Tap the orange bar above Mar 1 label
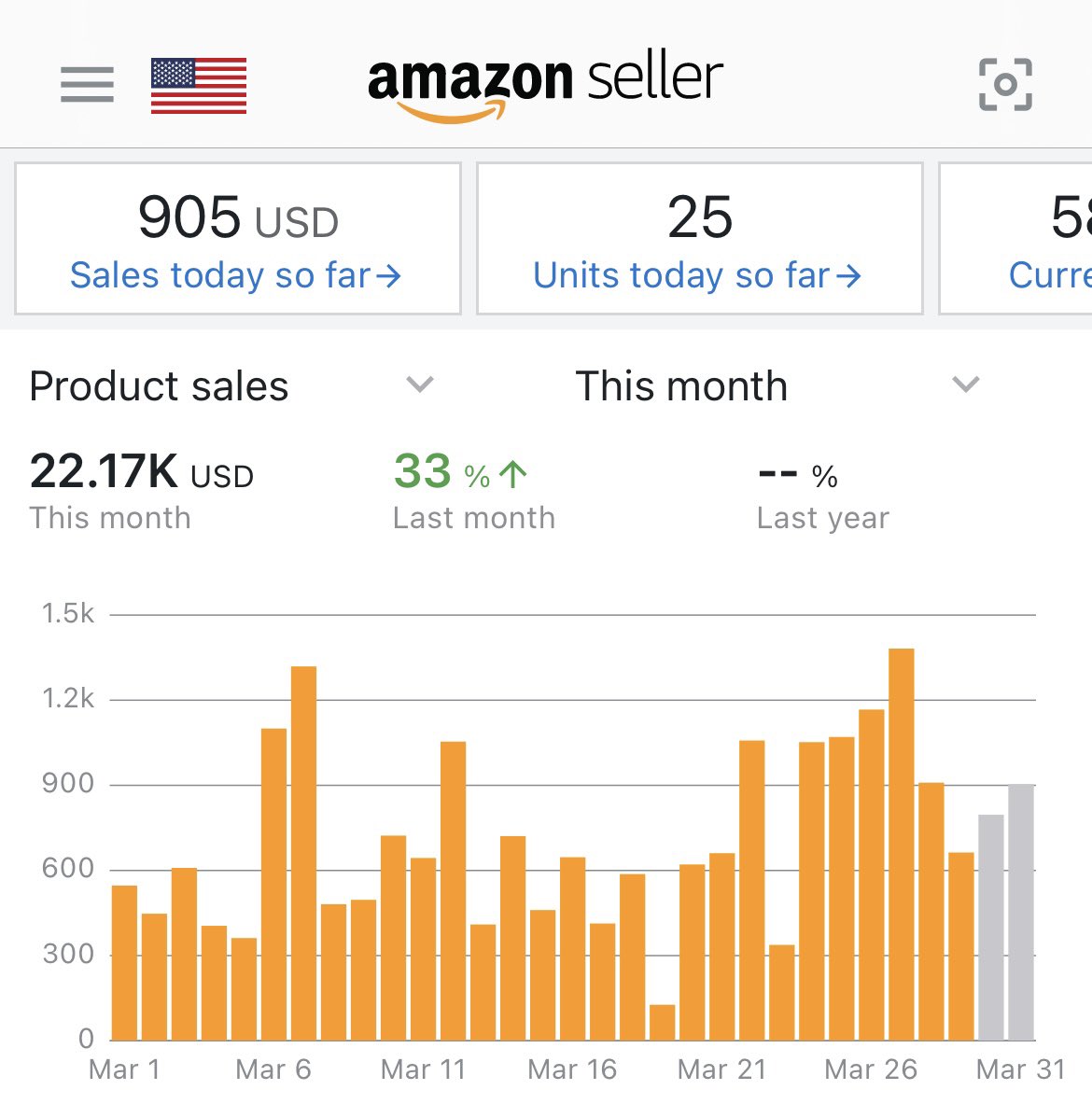The height and width of the screenshot is (1104, 1092). (125, 962)
